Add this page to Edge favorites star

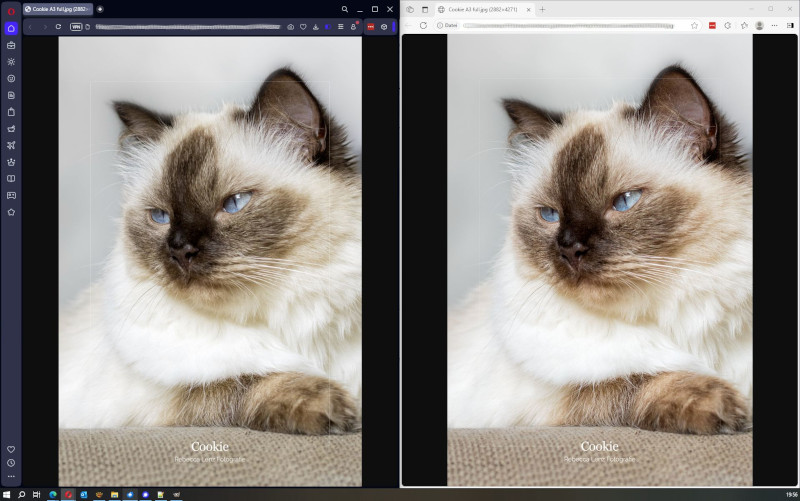[x=694, y=25]
